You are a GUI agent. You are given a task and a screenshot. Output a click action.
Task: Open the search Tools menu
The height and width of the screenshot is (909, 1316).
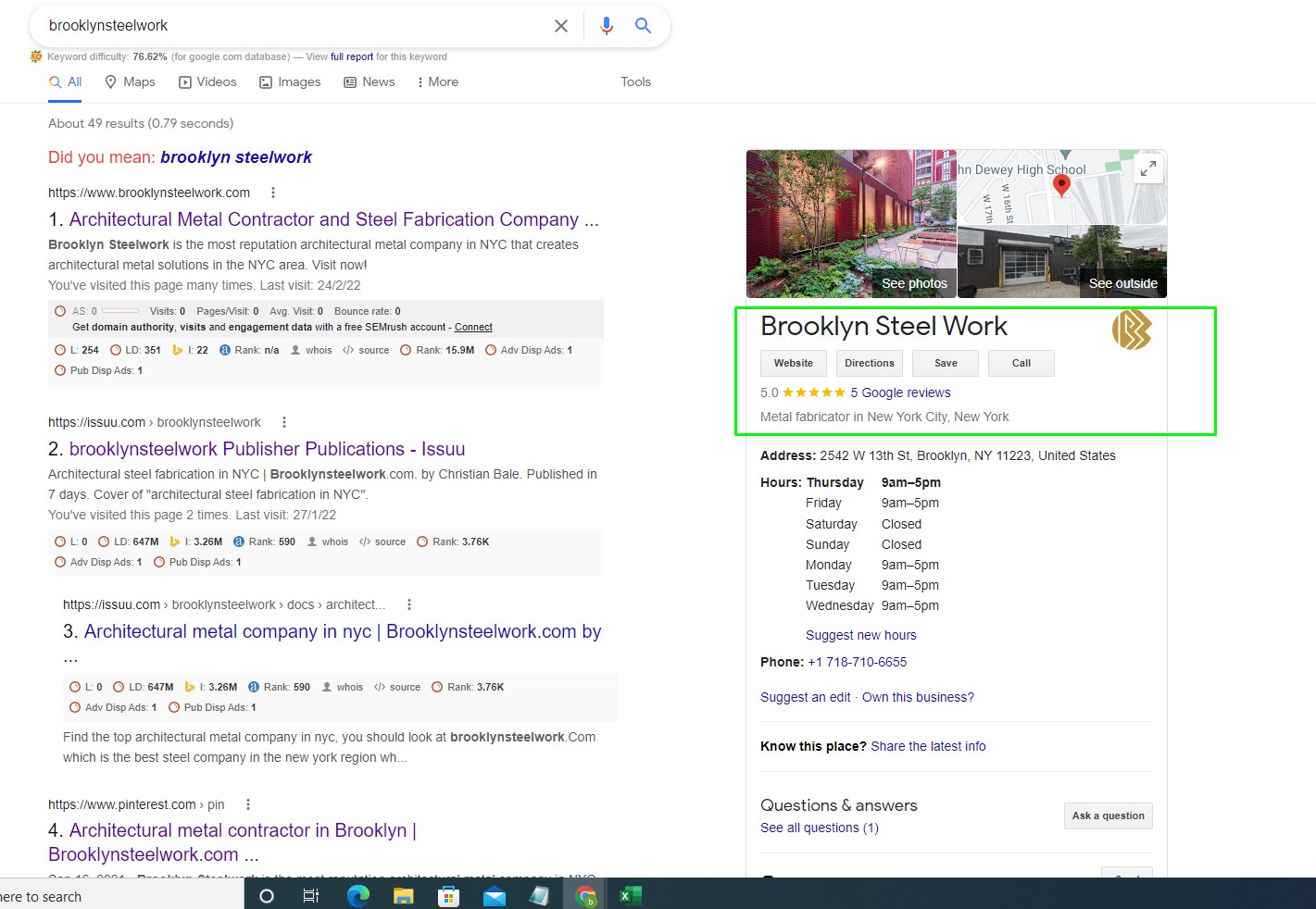pos(635,81)
